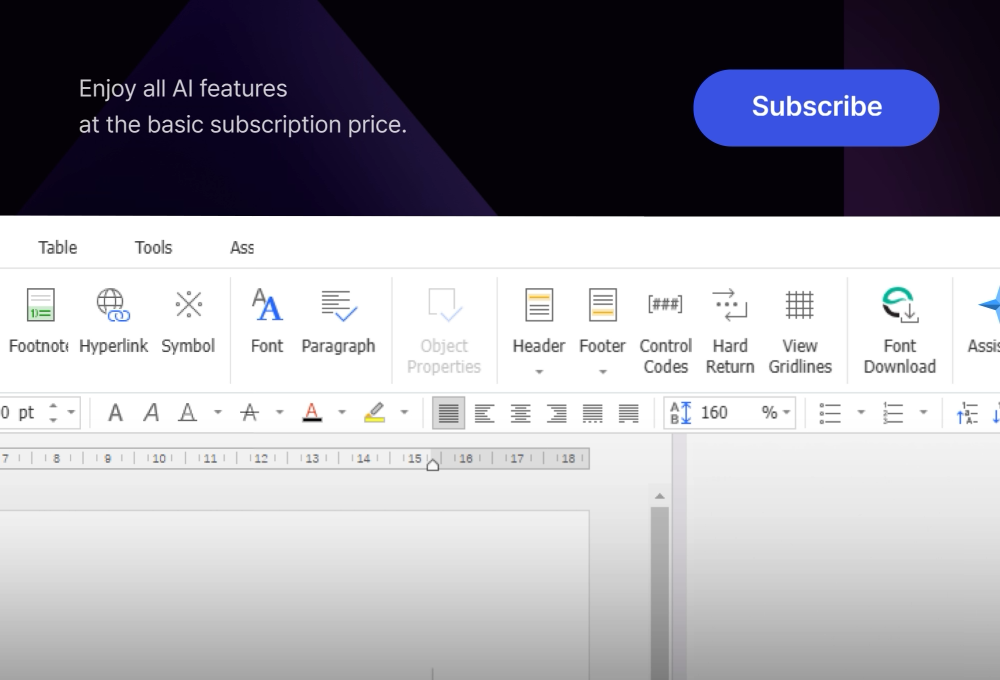The height and width of the screenshot is (680, 1000).
Task: Open Paragraph formatting settings
Action: pos(338,305)
